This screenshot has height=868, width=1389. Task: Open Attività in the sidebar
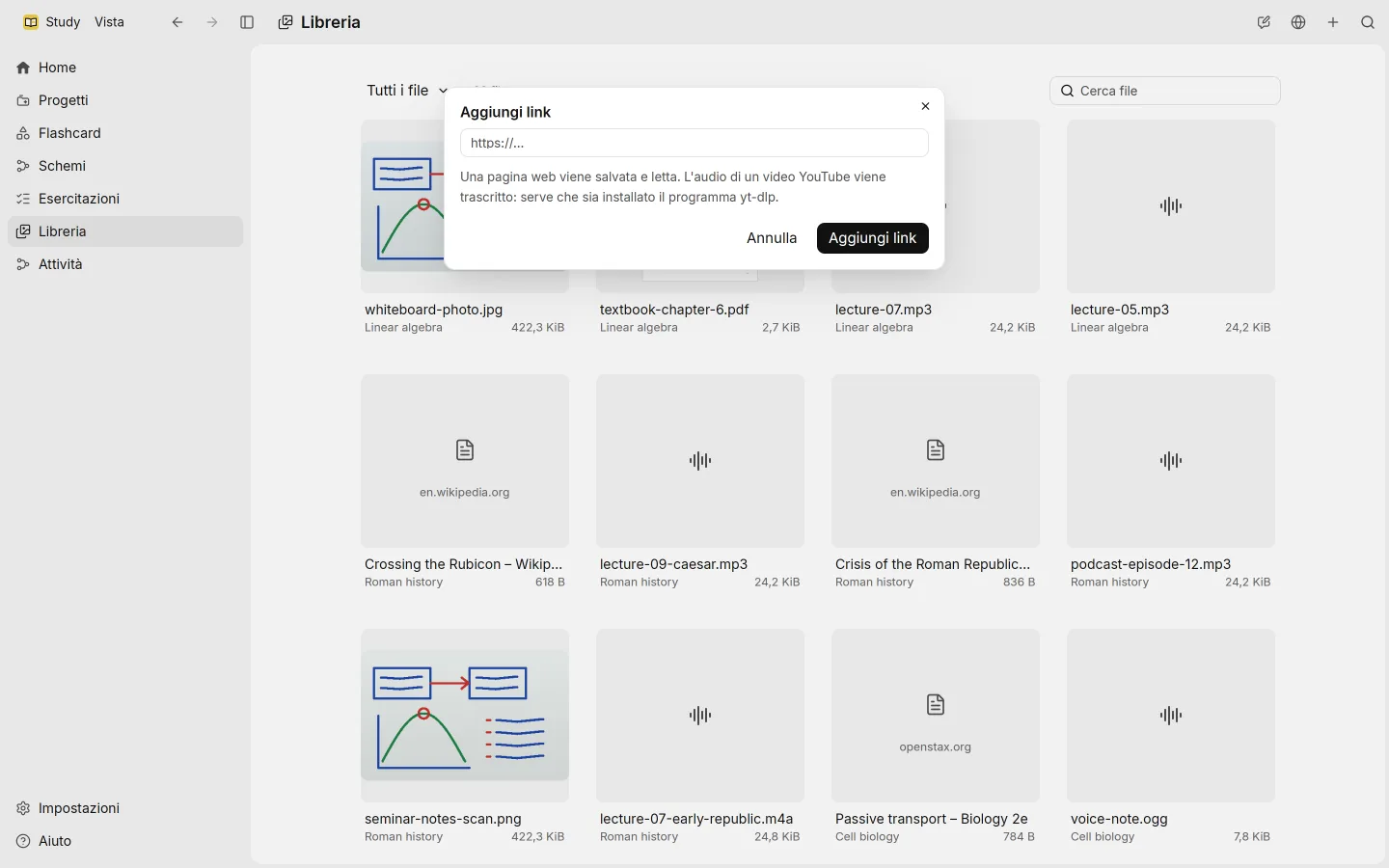click(x=125, y=264)
